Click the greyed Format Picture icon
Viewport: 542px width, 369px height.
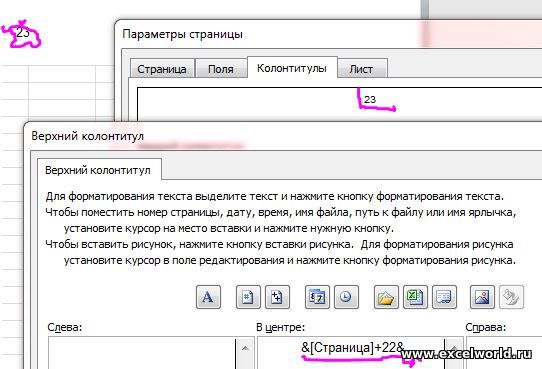point(512,297)
